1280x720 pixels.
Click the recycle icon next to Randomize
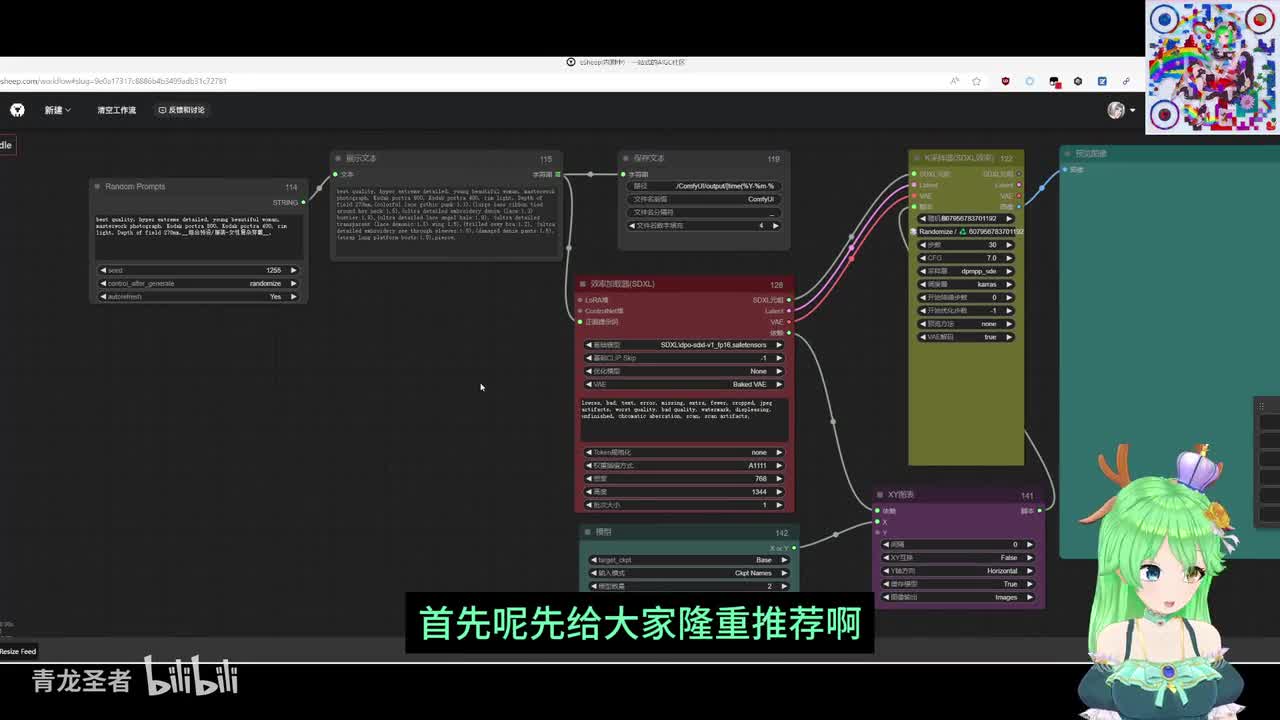click(962, 232)
